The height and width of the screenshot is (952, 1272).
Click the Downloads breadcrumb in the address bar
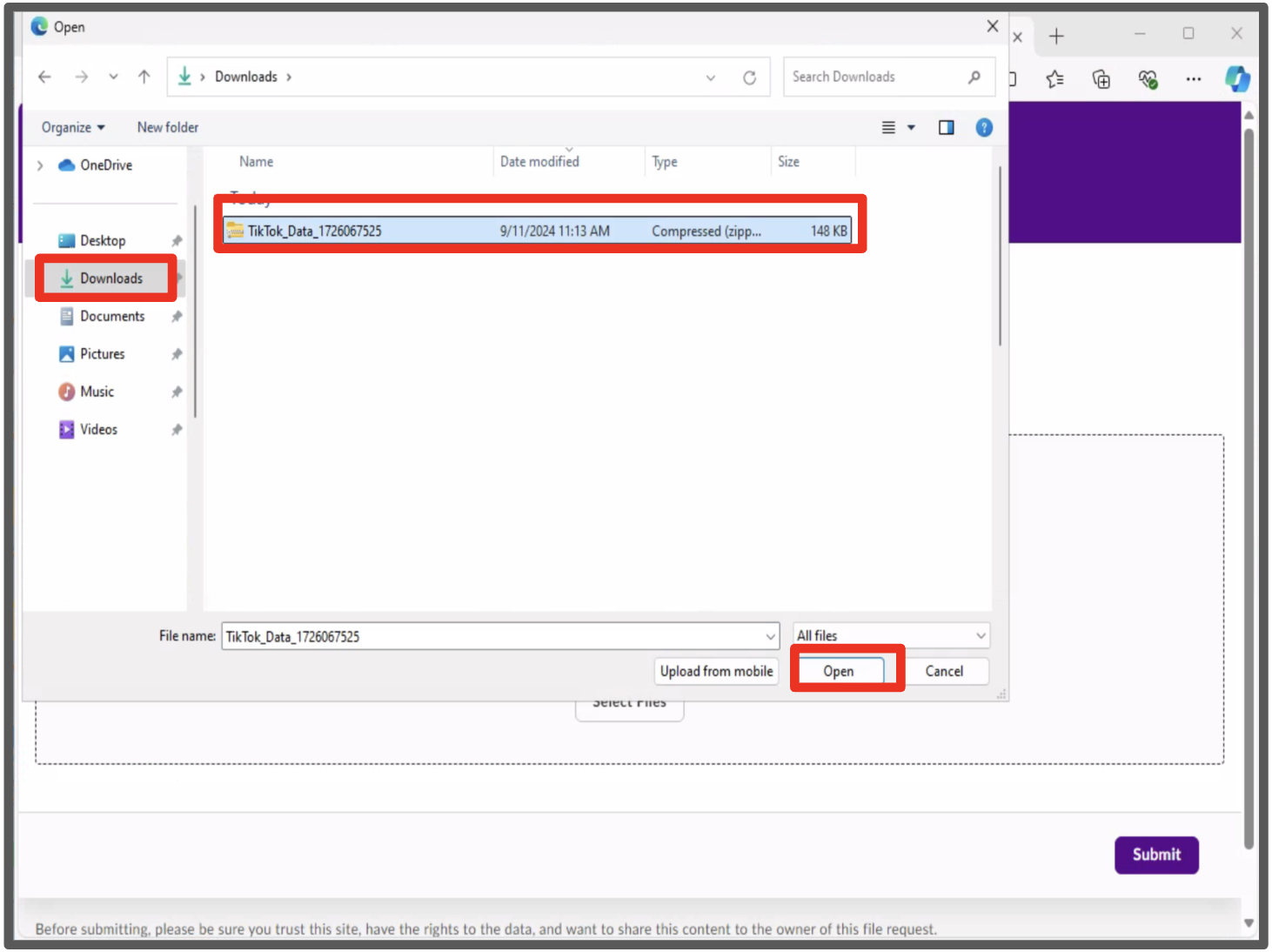246,77
